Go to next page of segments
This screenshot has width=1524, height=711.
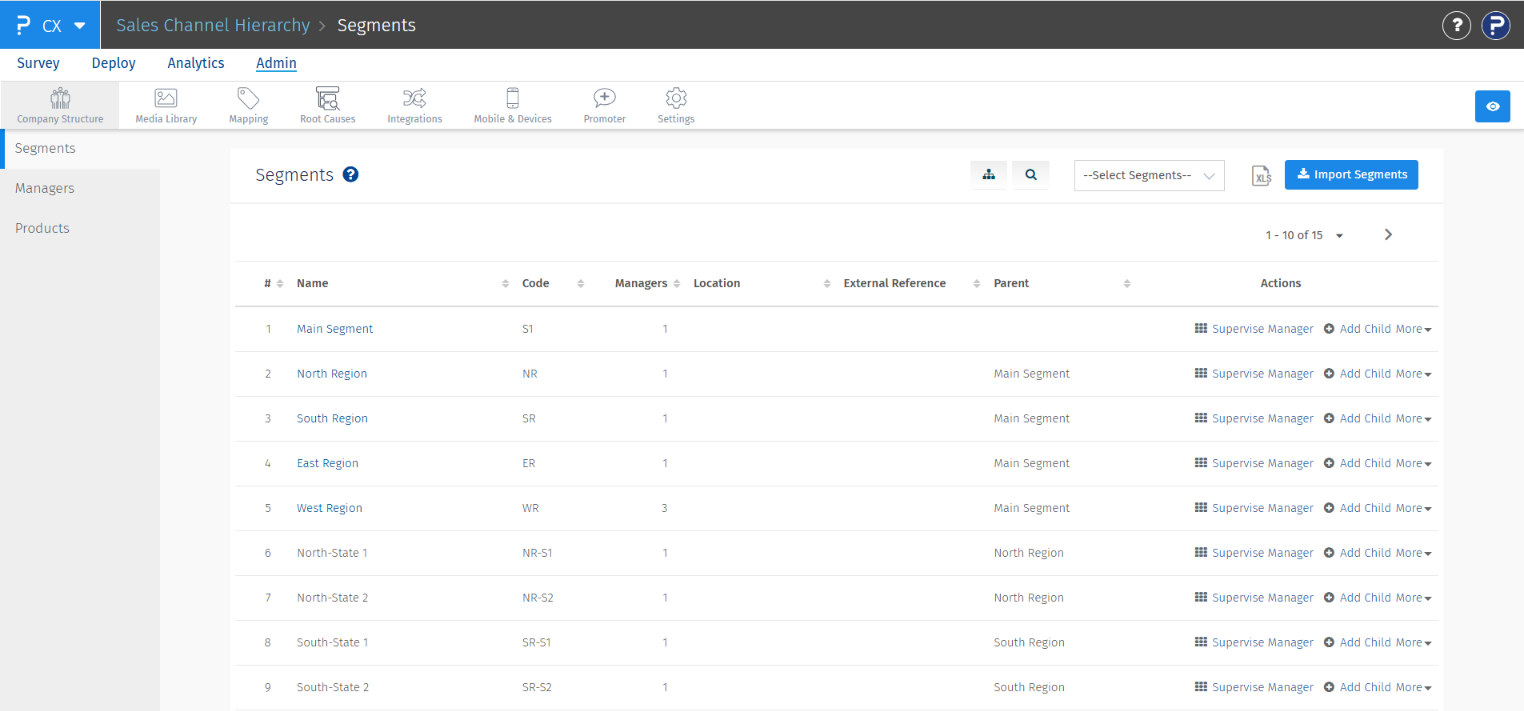coord(1388,235)
